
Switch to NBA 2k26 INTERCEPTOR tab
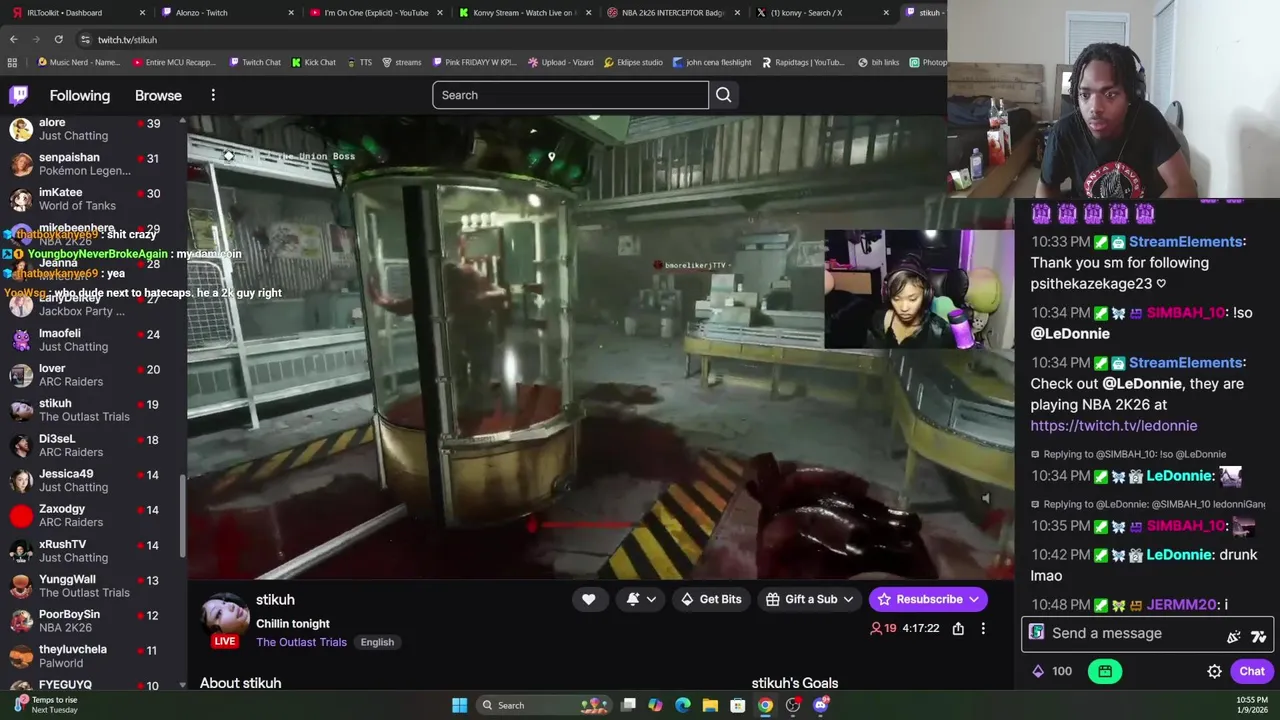click(x=675, y=13)
